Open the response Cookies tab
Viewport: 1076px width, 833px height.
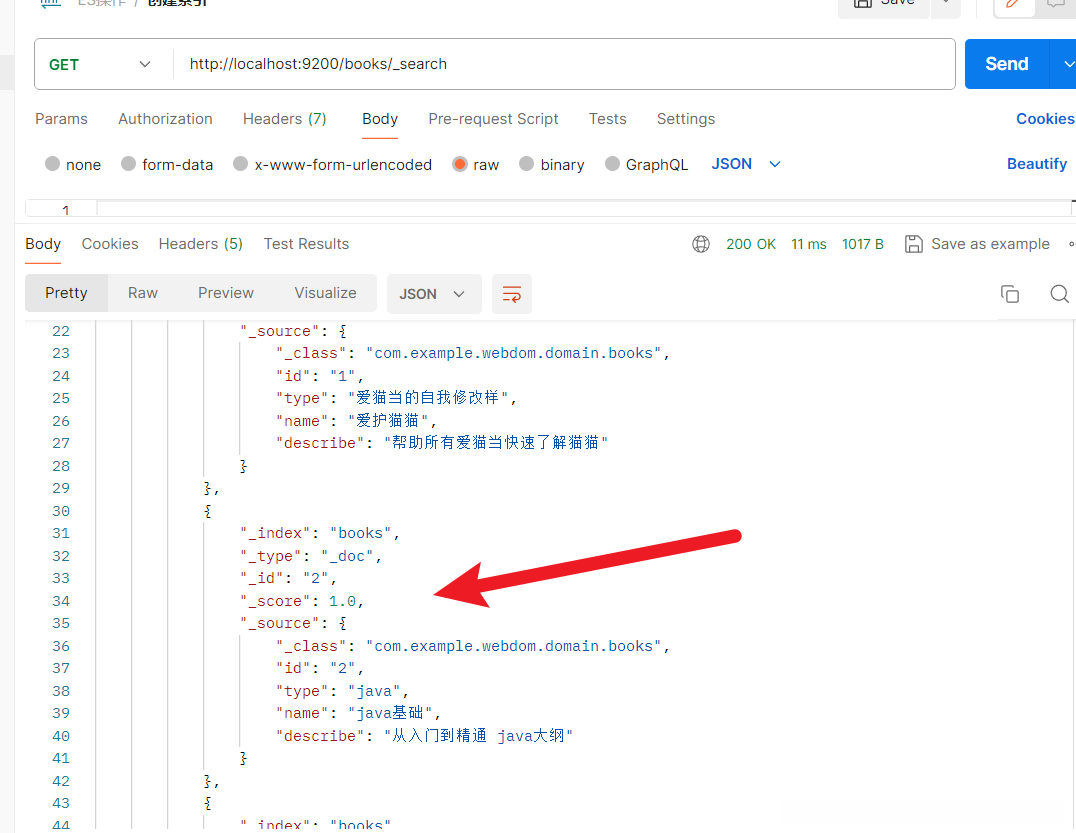[x=110, y=244]
